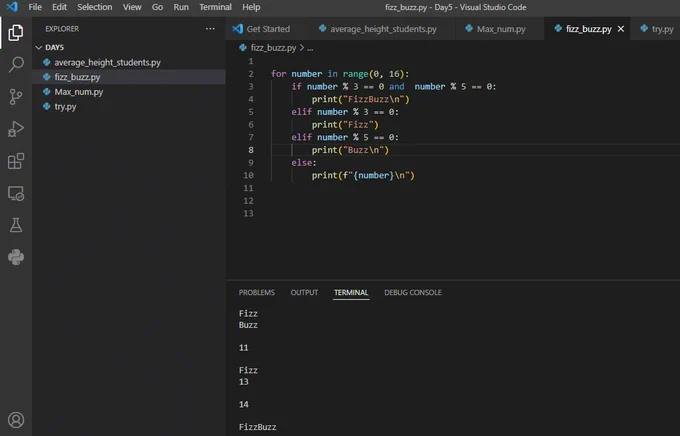Open the Run menu

(x=181, y=7)
